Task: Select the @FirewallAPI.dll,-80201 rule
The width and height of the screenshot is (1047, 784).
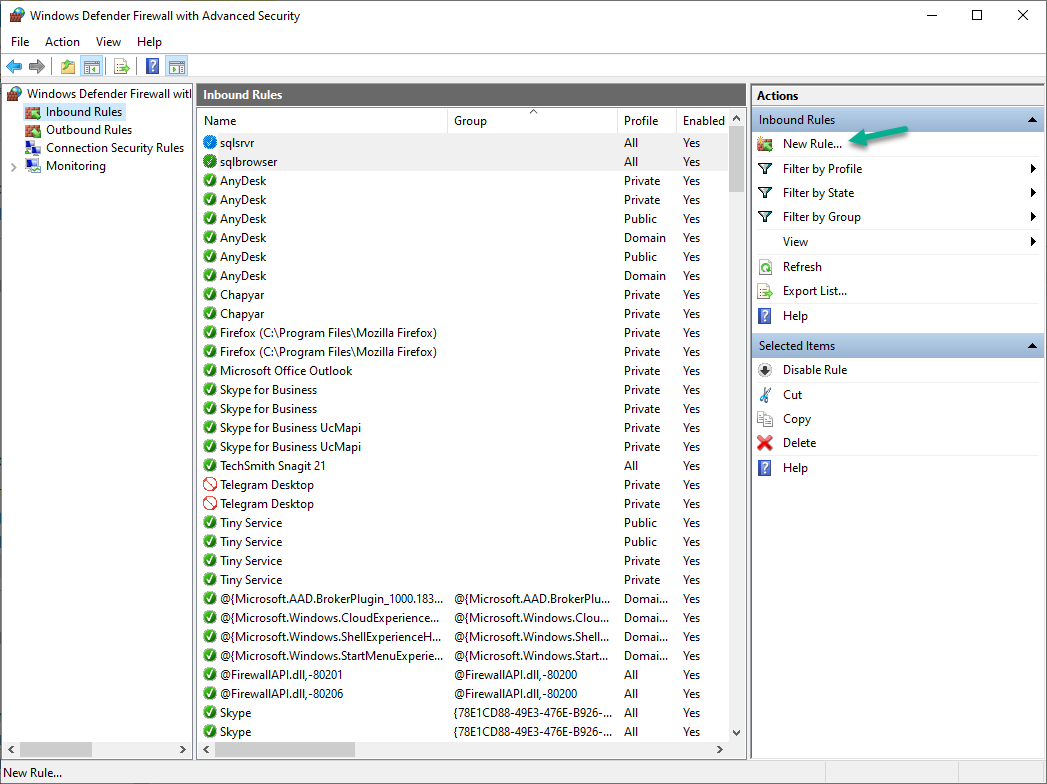Action: coord(463,674)
